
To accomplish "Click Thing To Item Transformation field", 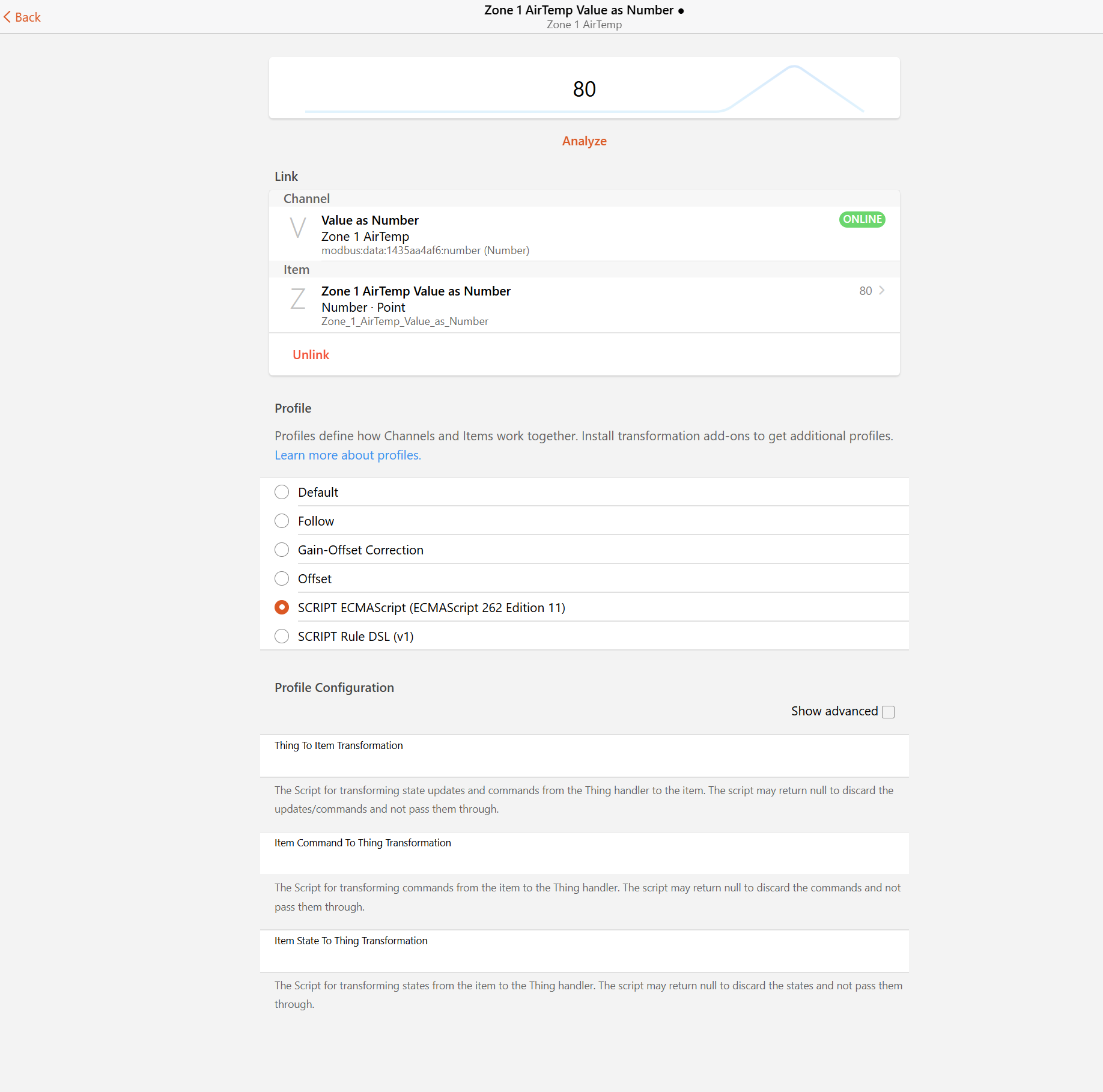I will pos(584,762).
